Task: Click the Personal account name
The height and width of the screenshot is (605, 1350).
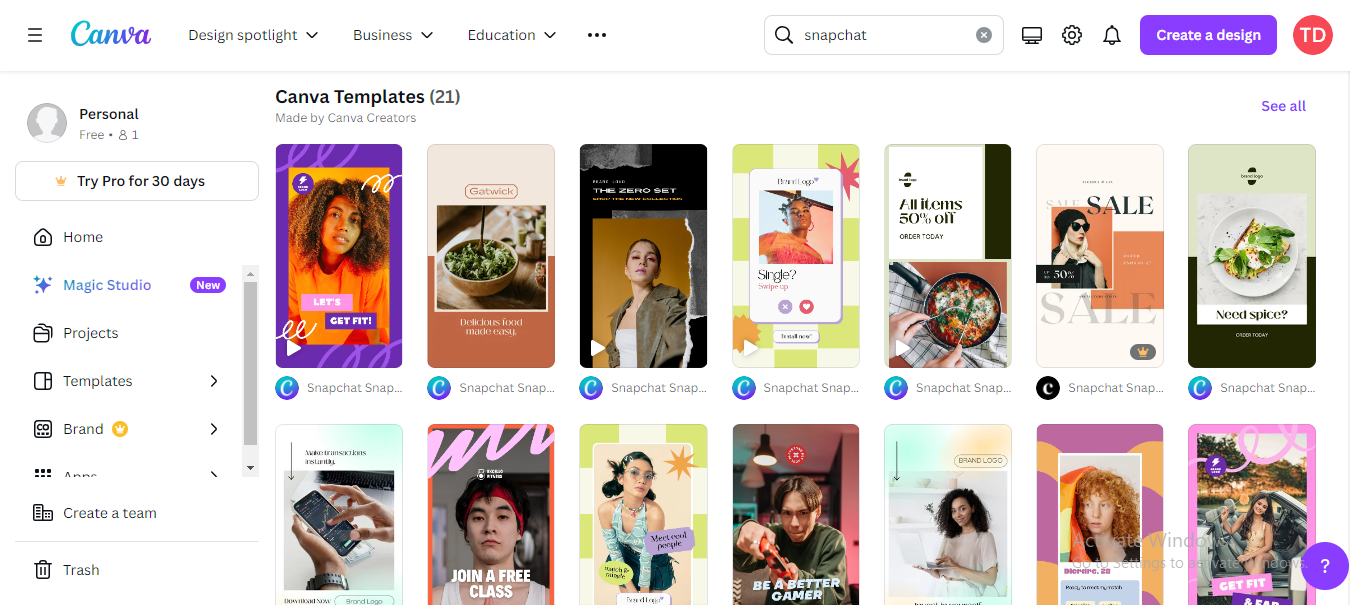Action: 109,114
